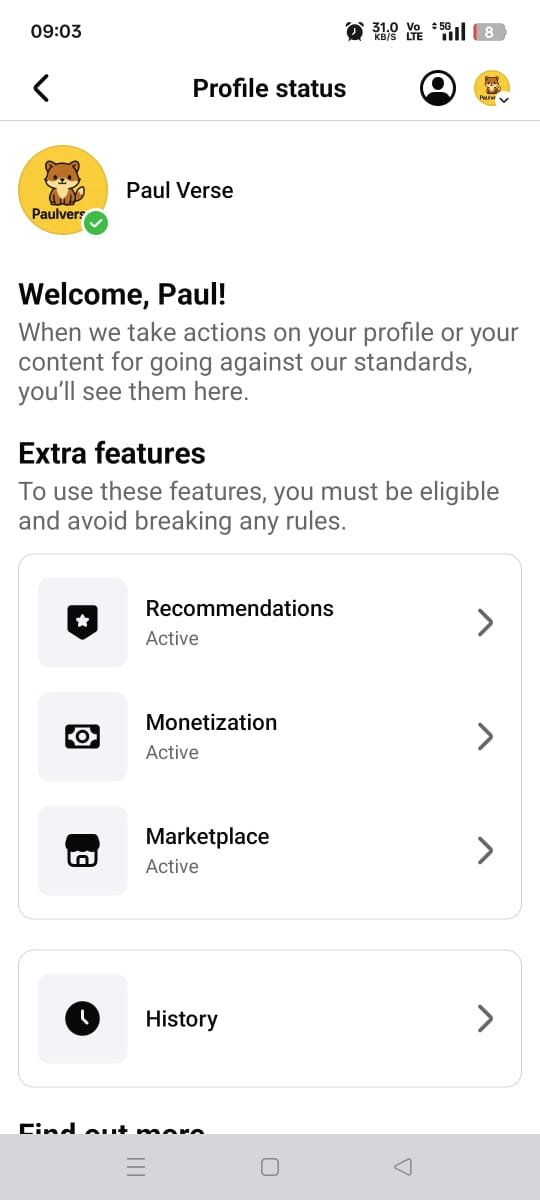Open the Paulverse profile switcher avatar
Screen dimensions: 540x1200
(492, 88)
